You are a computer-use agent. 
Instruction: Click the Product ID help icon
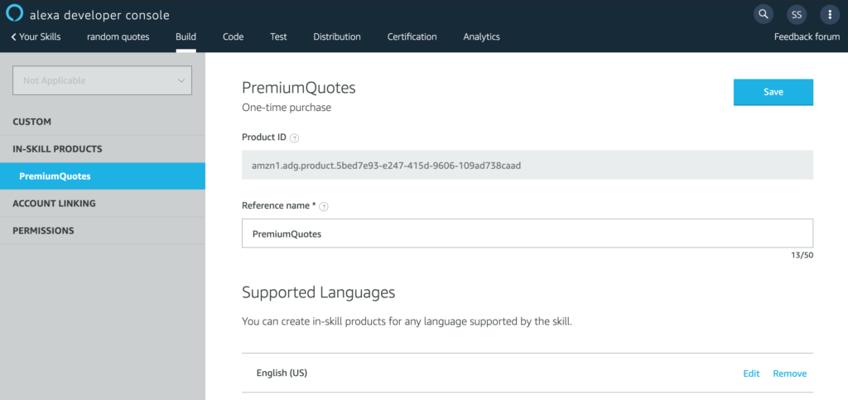[x=294, y=138]
